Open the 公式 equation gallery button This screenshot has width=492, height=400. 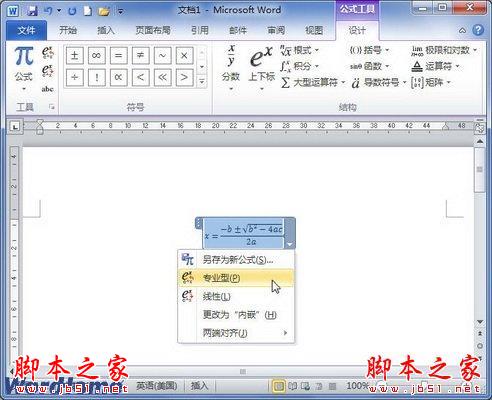pos(24,68)
